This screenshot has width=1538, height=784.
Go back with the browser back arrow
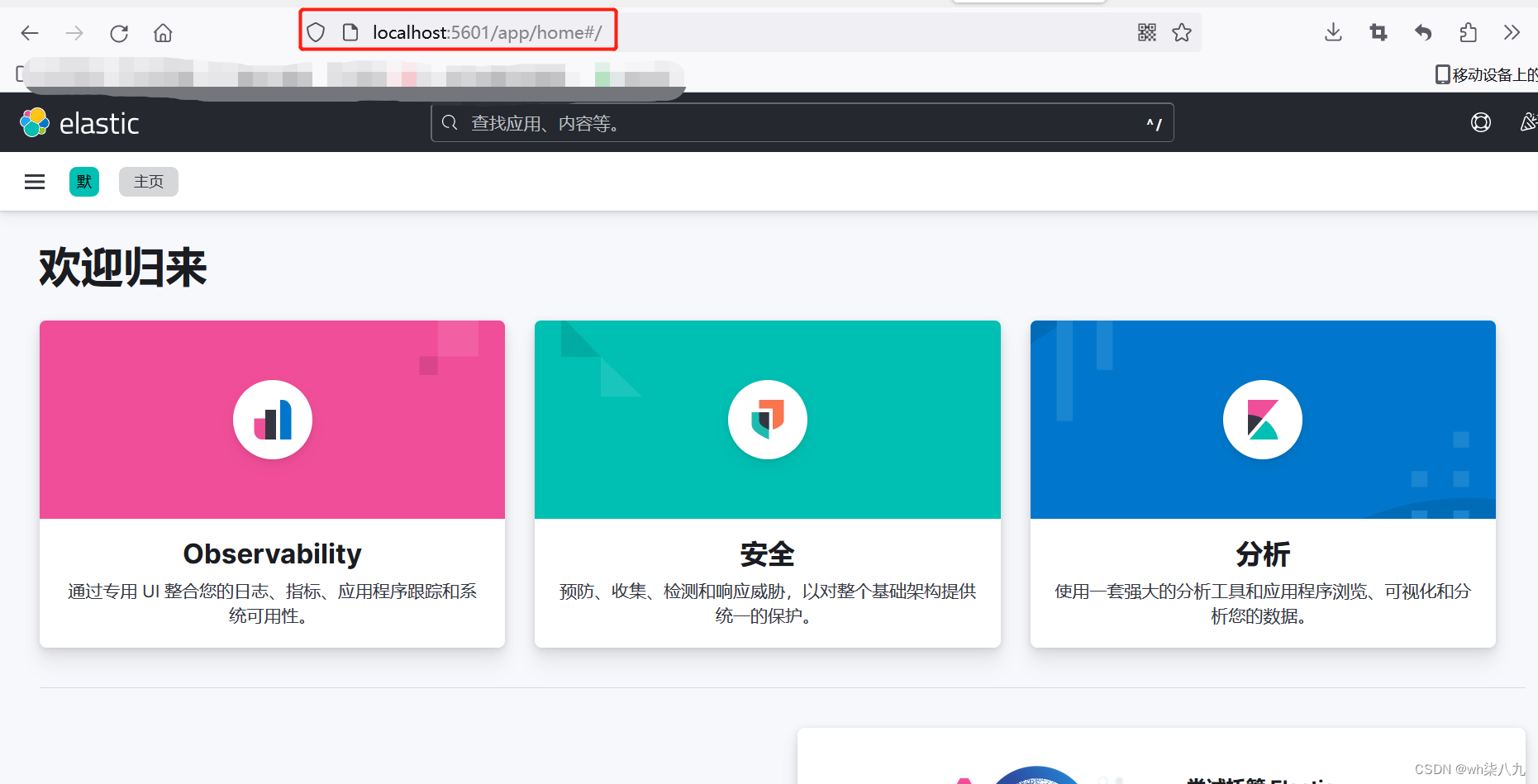(x=30, y=33)
